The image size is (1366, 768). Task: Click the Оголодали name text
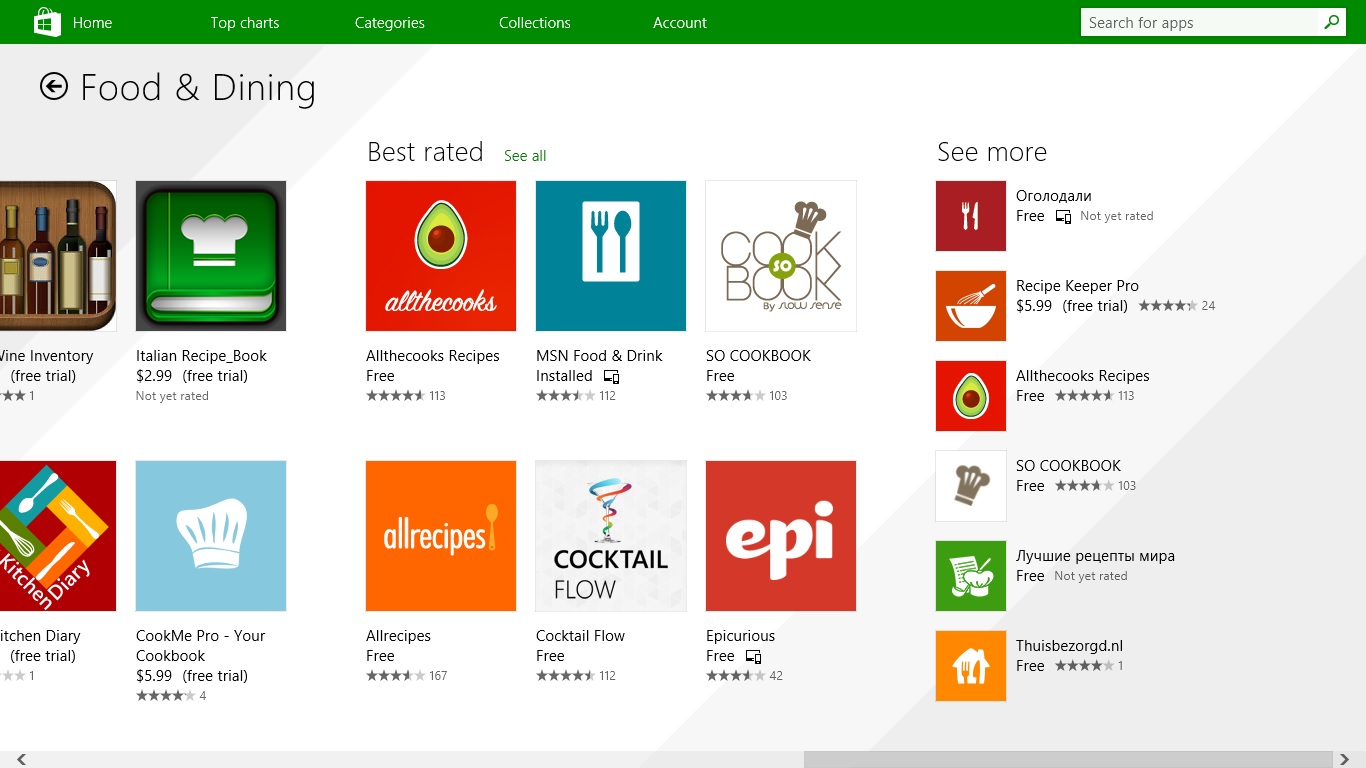point(1054,196)
